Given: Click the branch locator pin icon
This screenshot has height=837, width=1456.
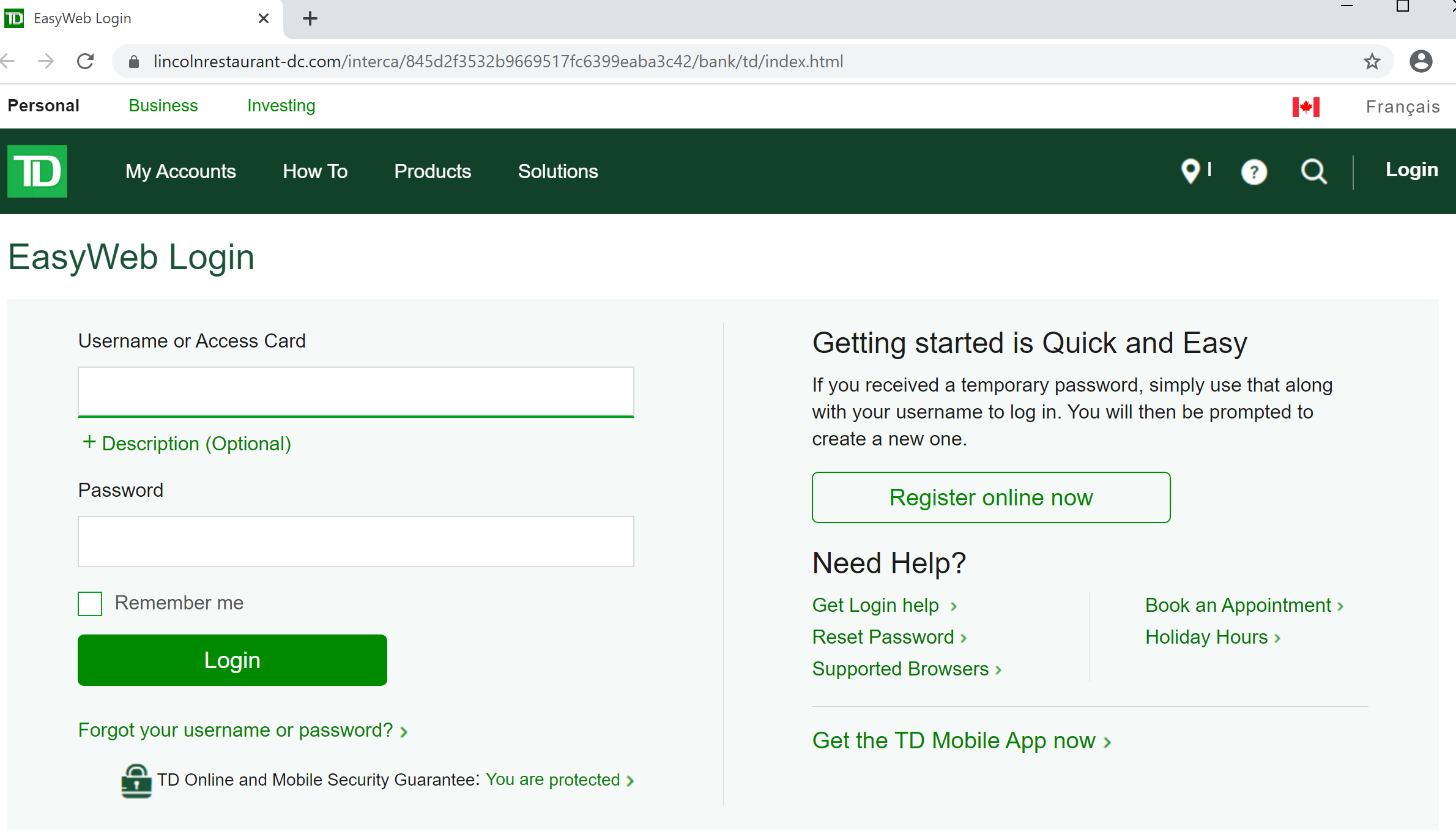Looking at the screenshot, I should [1190, 171].
